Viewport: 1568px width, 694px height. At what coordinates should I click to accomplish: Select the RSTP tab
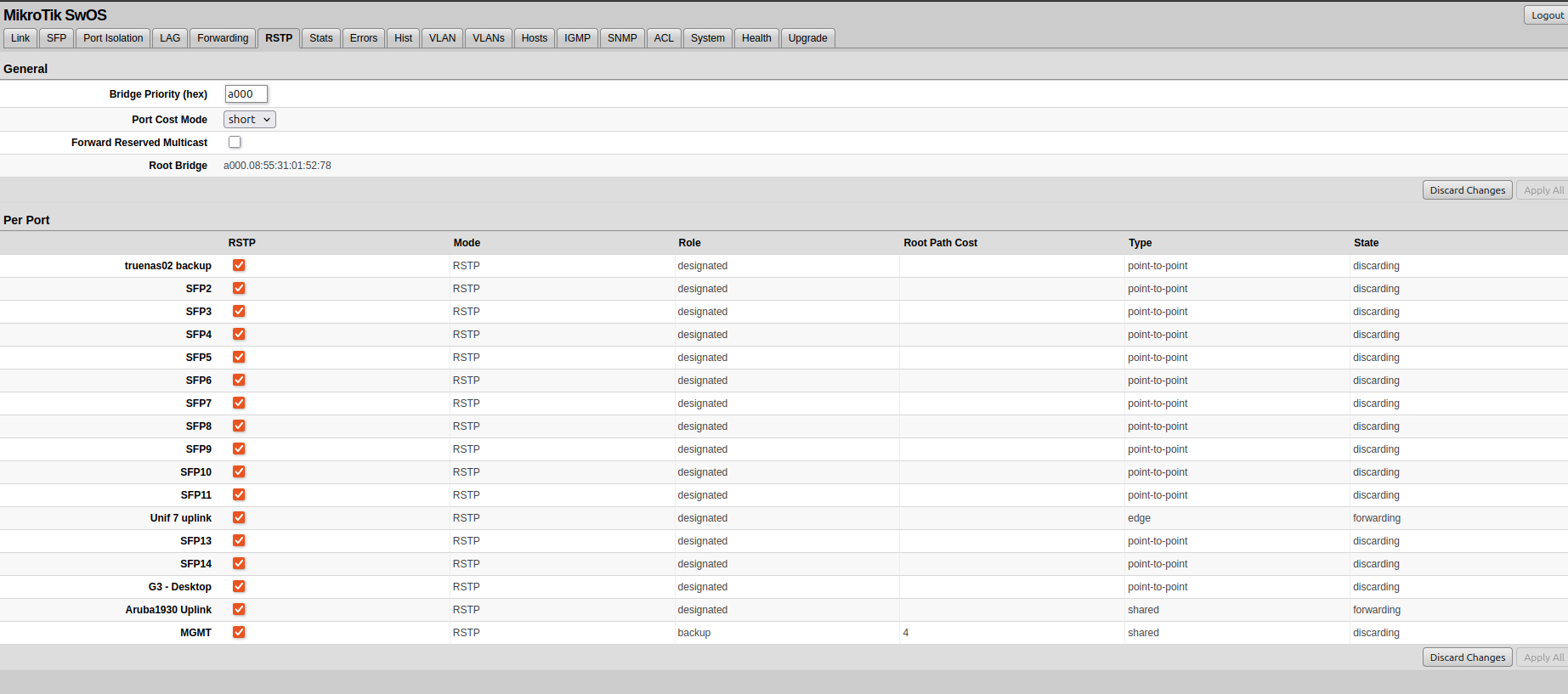tap(279, 38)
